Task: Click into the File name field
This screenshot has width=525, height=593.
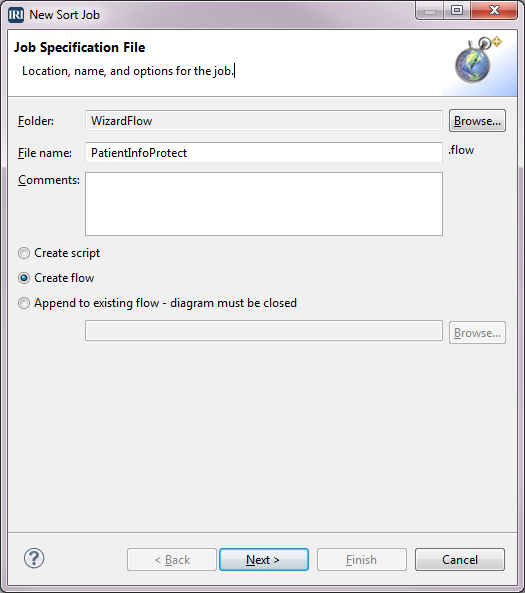Action: click(x=264, y=153)
